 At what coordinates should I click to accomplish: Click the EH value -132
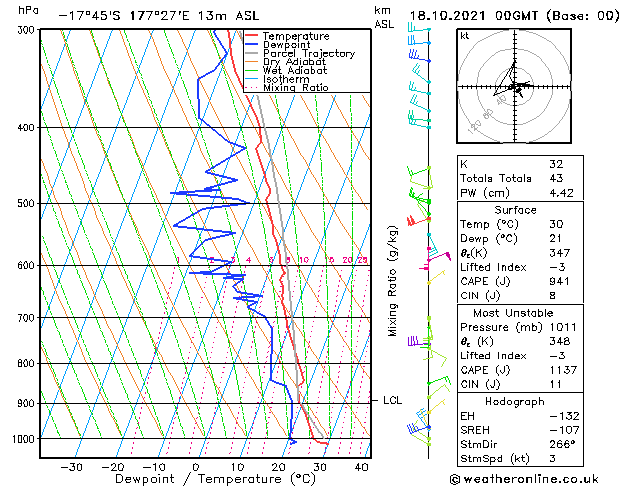[x=565, y=416]
